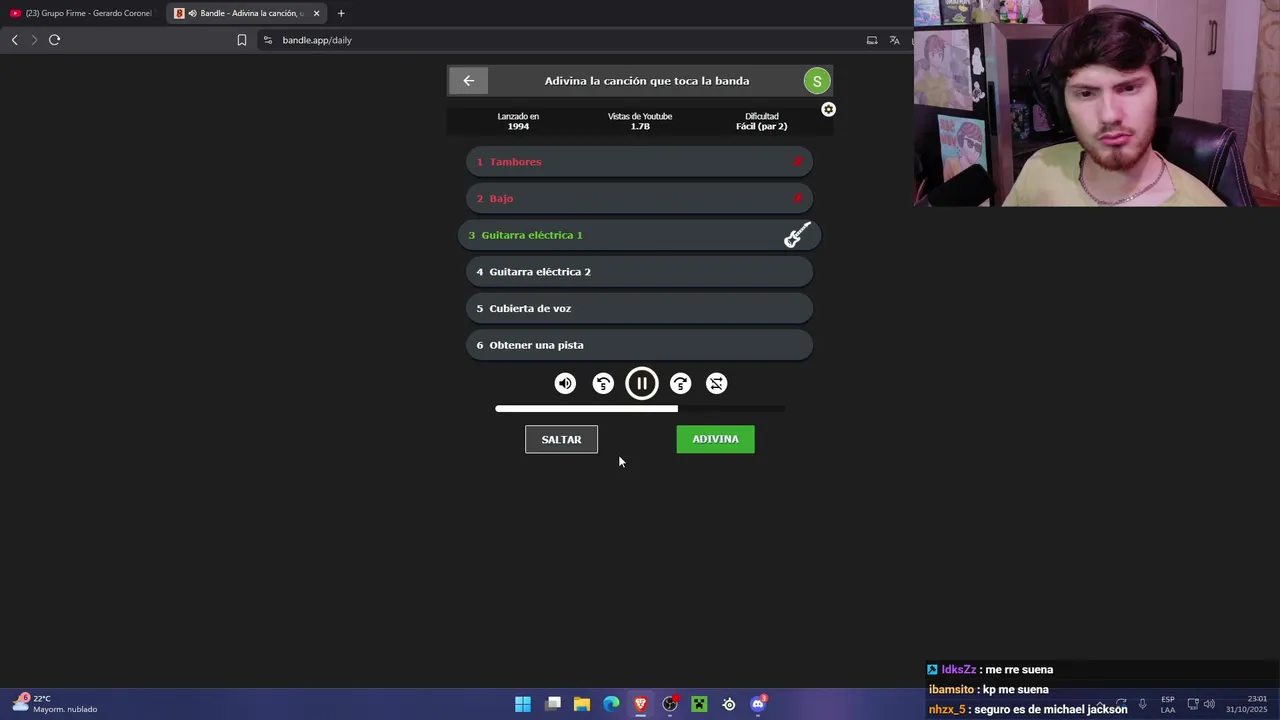Viewport: 1280px width, 720px height.
Task: Go back in browser history
Action: coord(14,40)
